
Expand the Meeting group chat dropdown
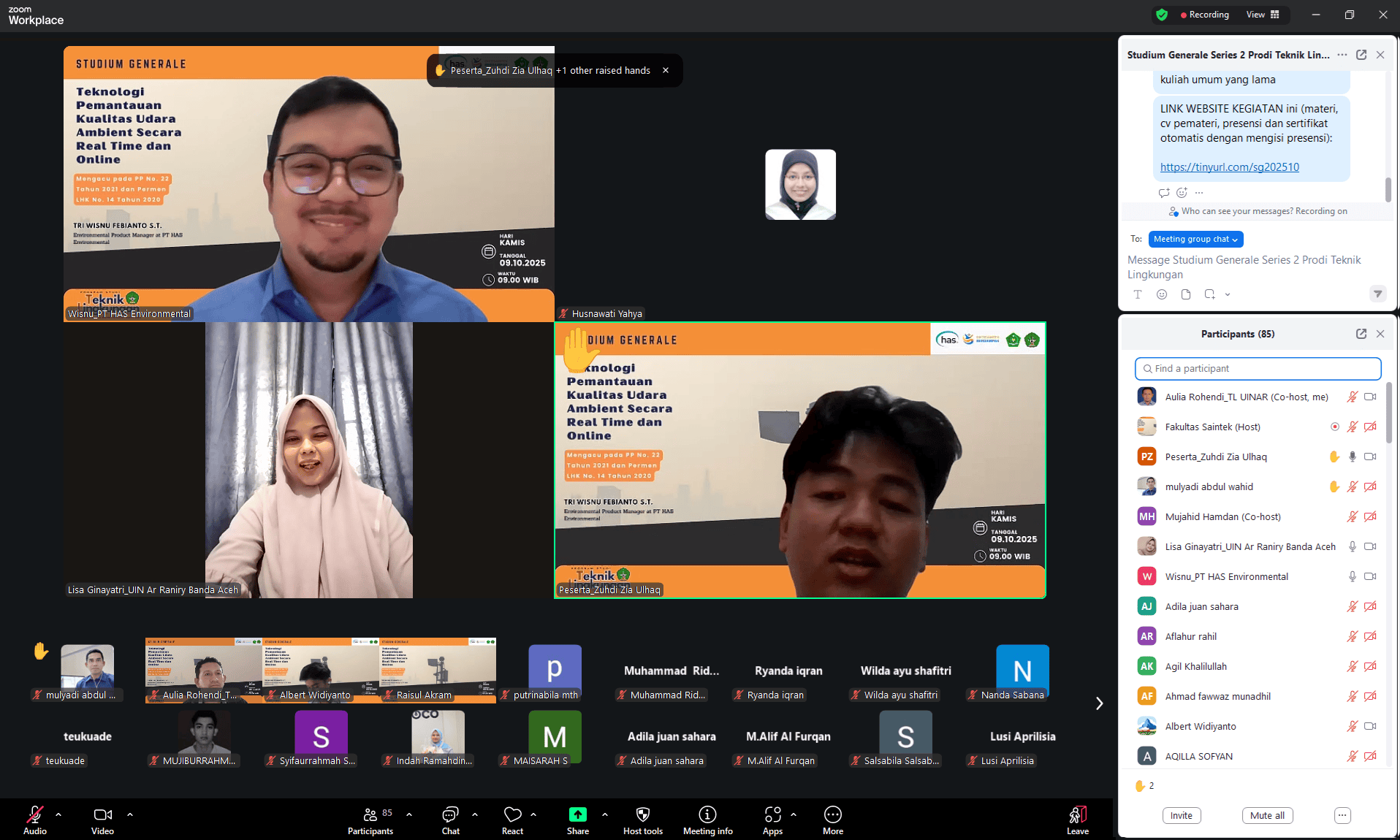point(1195,240)
